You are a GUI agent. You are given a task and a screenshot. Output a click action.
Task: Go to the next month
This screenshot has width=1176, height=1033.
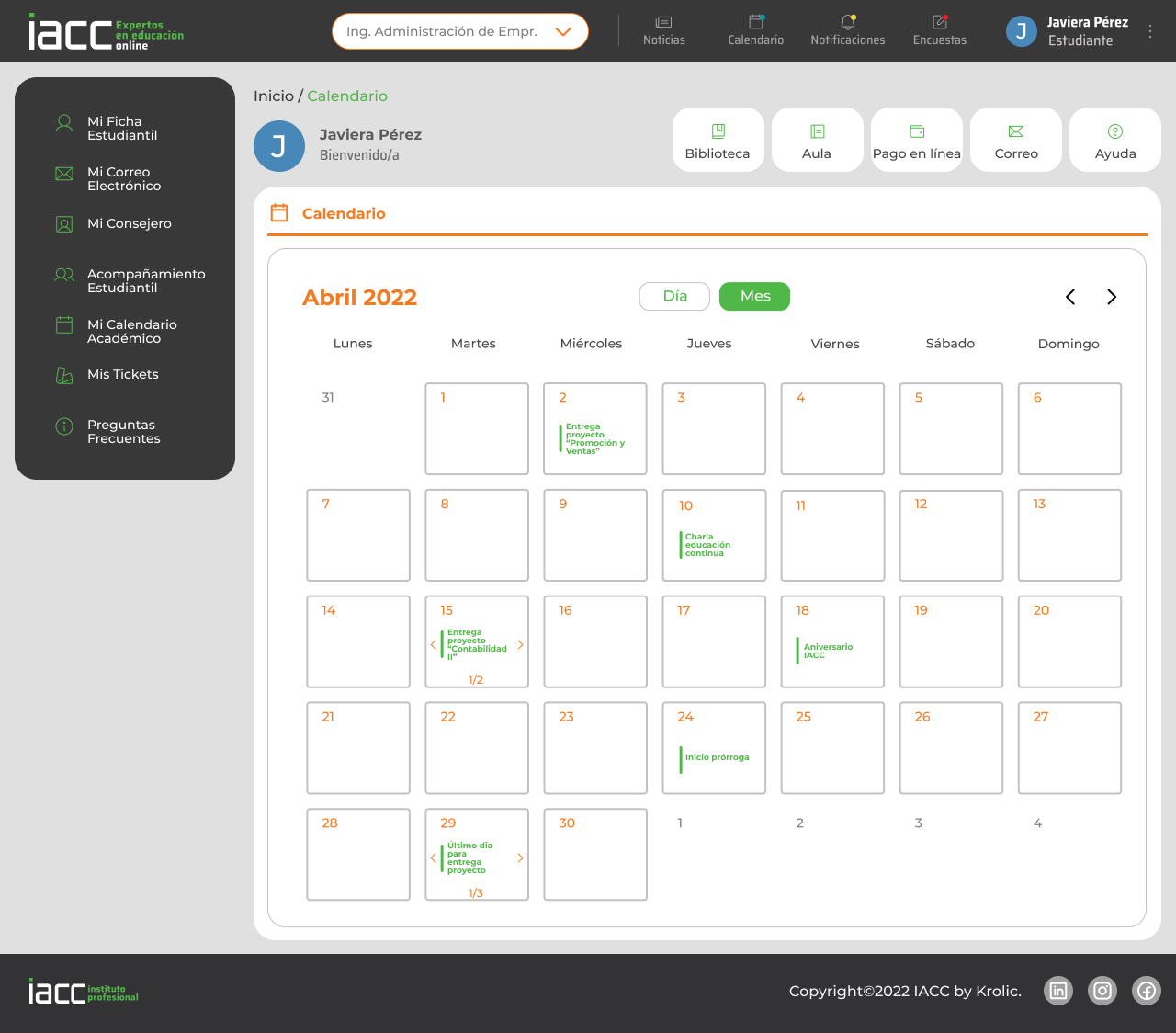pyautogui.click(x=1112, y=297)
